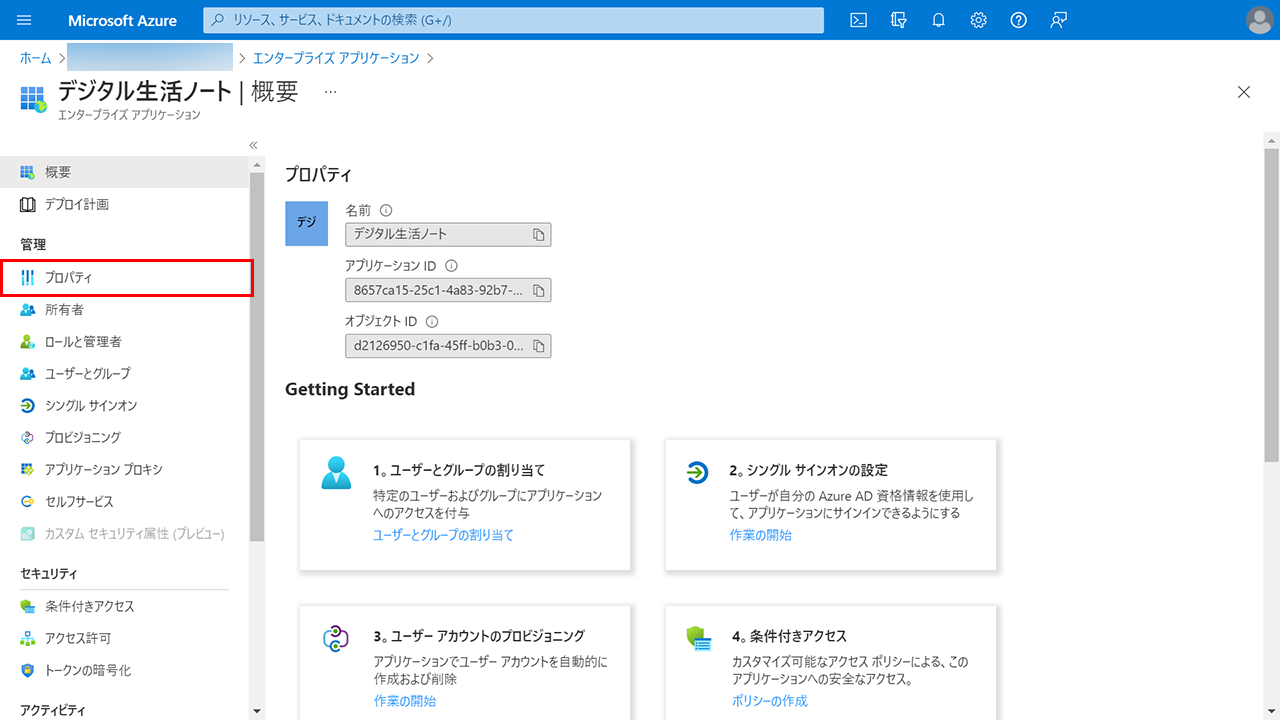
Task: Click the セキュリティ section label in sidebar
Action: pos(49,574)
